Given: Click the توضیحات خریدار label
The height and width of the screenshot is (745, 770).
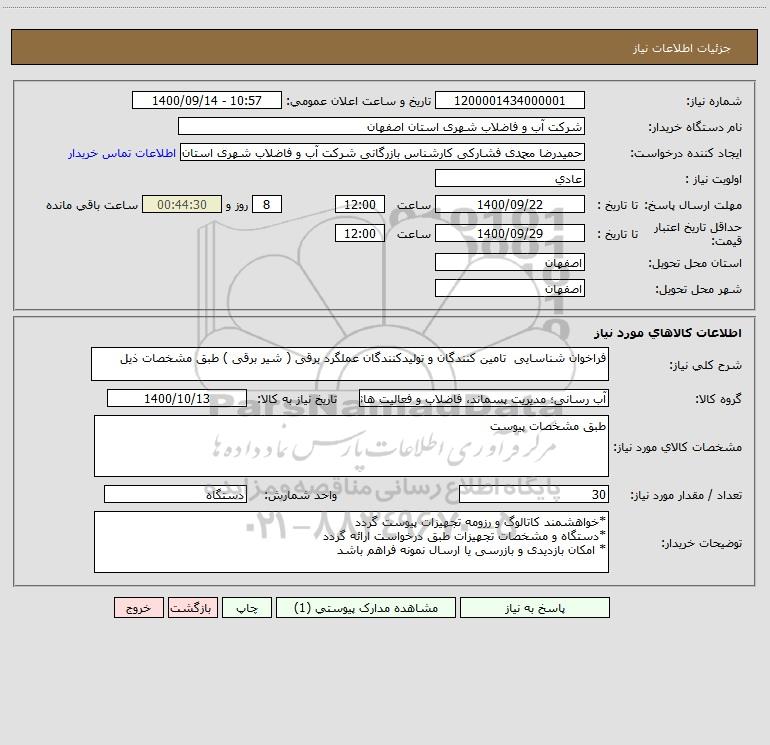Looking at the screenshot, I should (x=702, y=543).
